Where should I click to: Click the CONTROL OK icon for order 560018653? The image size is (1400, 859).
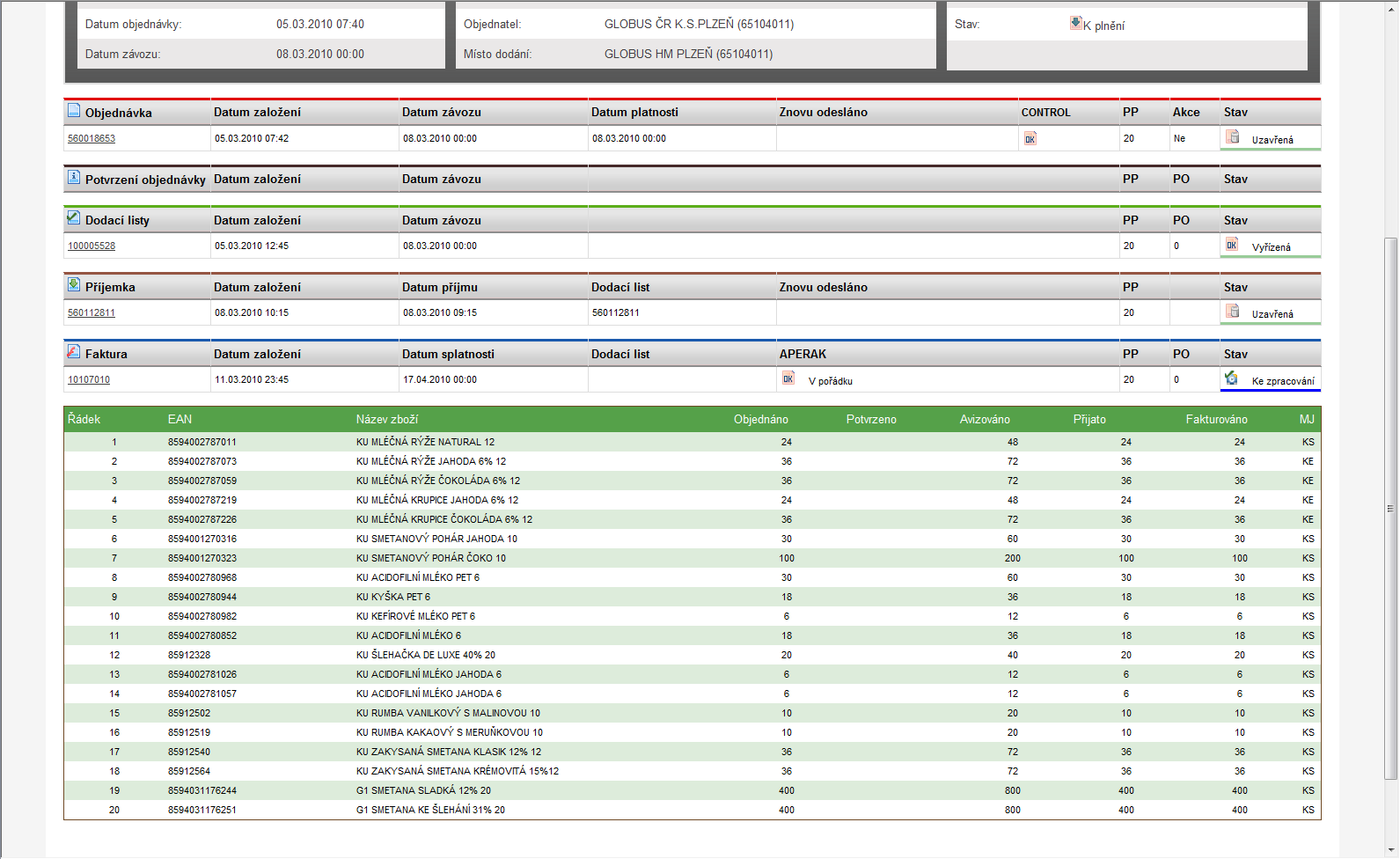[1030, 138]
